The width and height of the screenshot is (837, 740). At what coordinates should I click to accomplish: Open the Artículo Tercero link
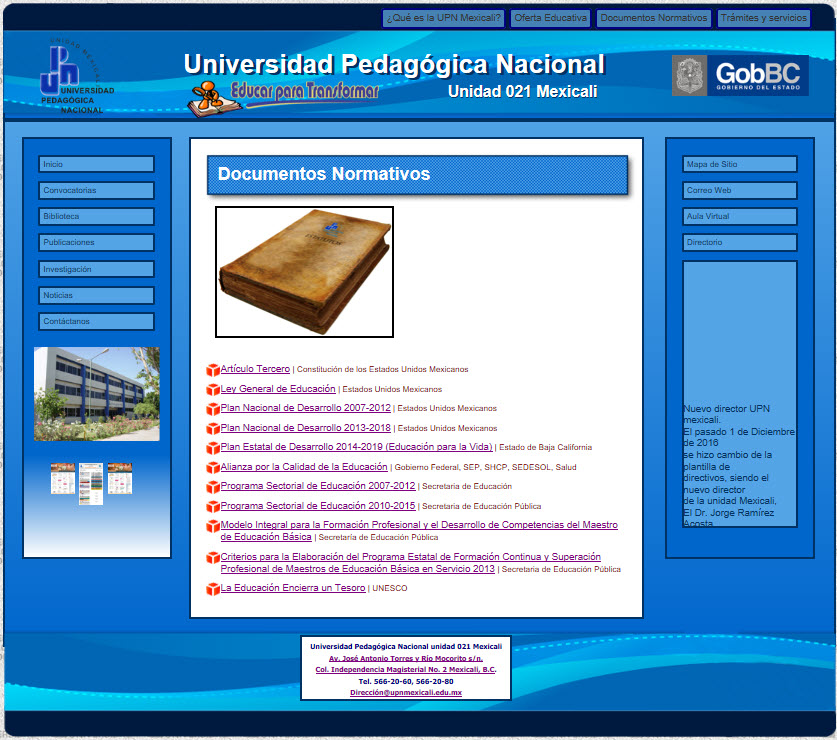click(255, 369)
